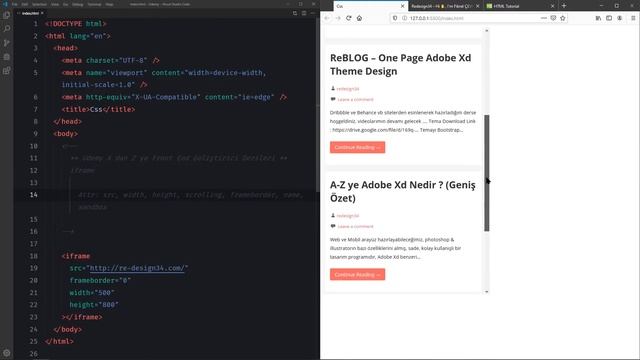640x360 pixels.
Task: Open the Manage gear in VS Code activity bar
Action: tap(7, 353)
